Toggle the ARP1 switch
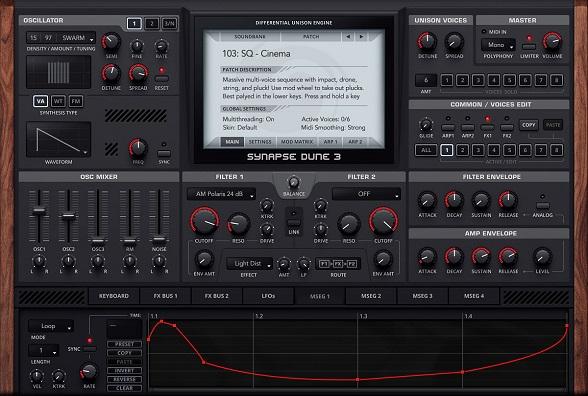Screen dimensions: 588x396 click(x=448, y=127)
